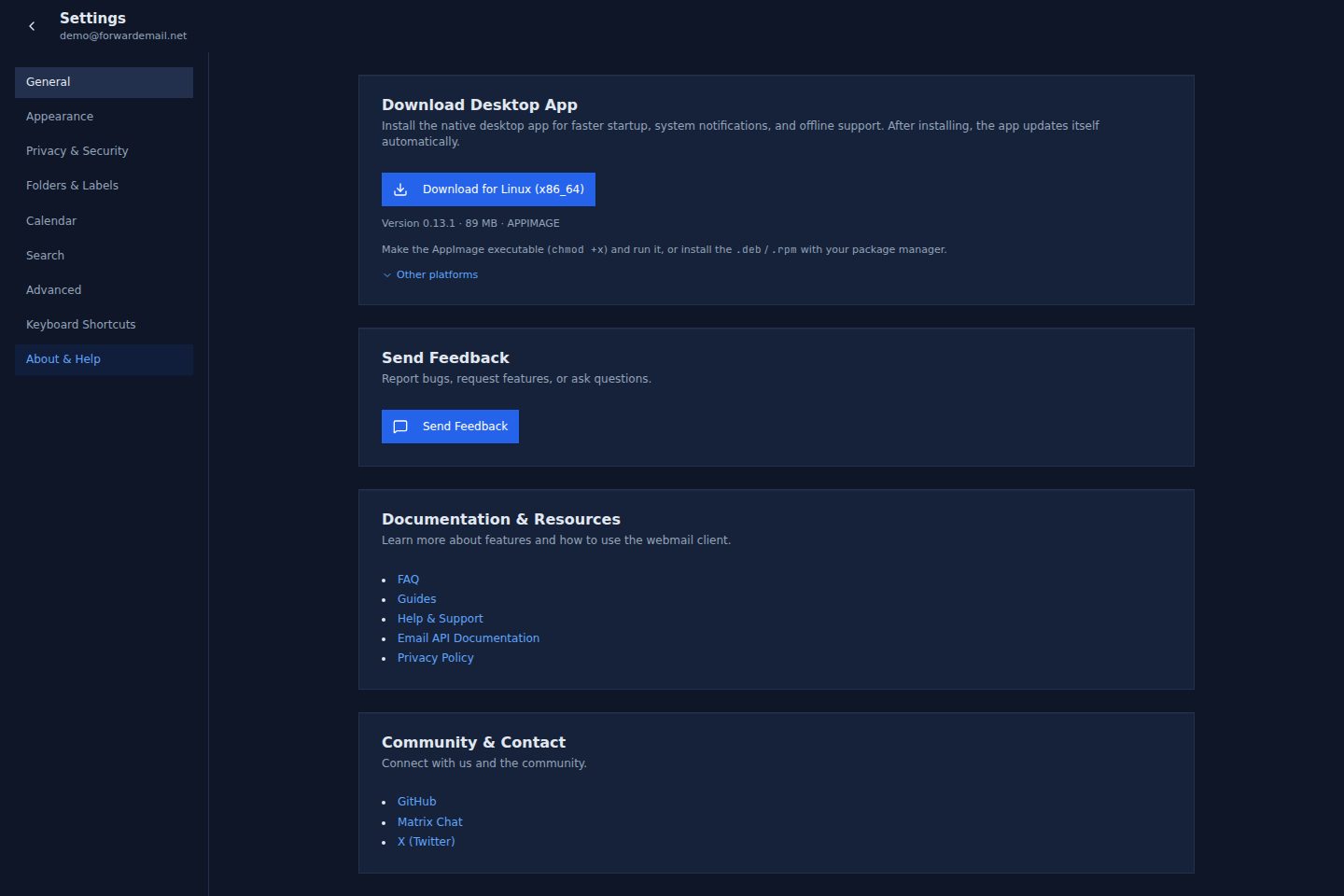Open the Appearance settings section
The height and width of the screenshot is (896, 1344).
click(x=104, y=117)
